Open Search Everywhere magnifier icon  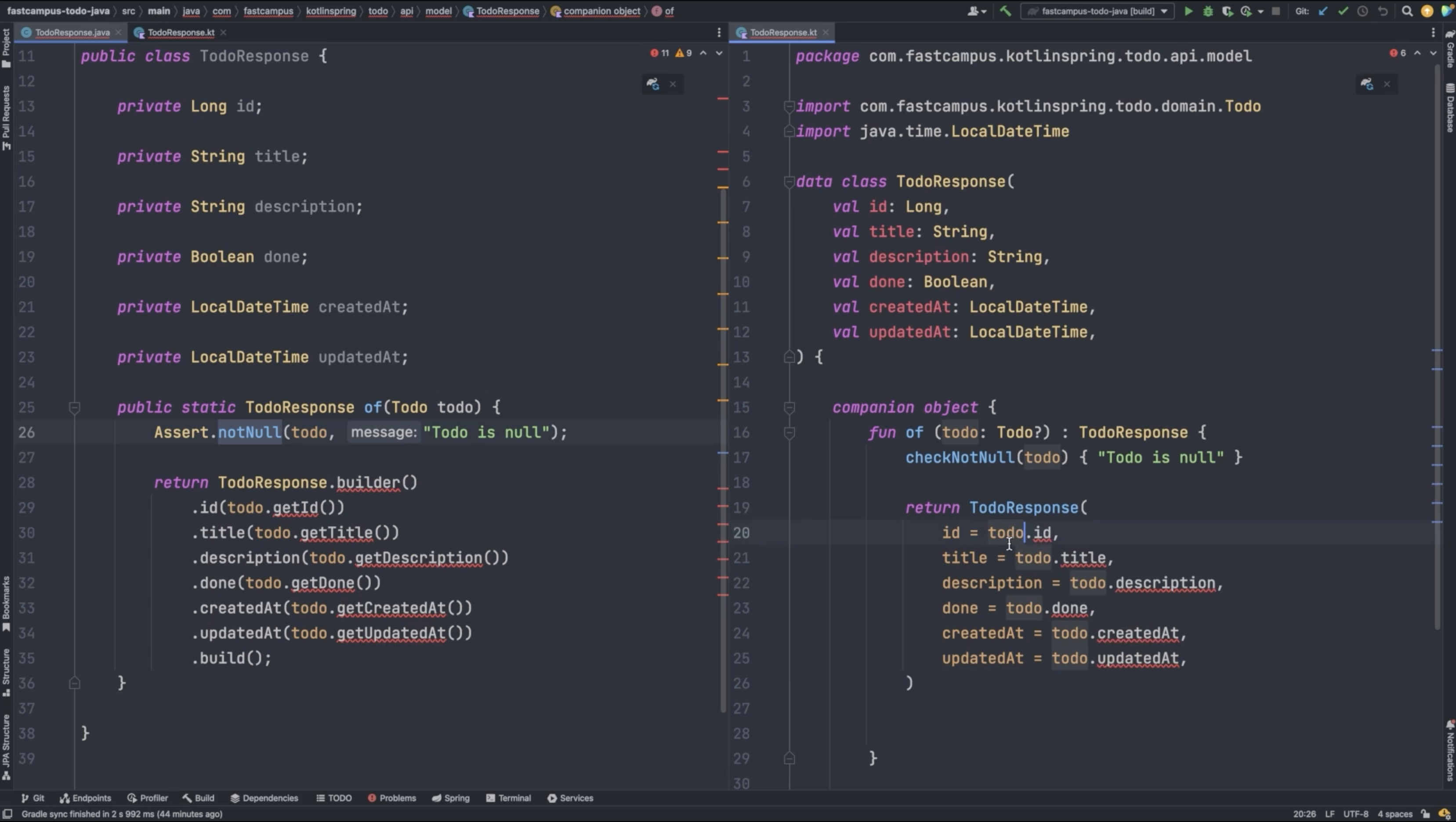[x=1407, y=11]
